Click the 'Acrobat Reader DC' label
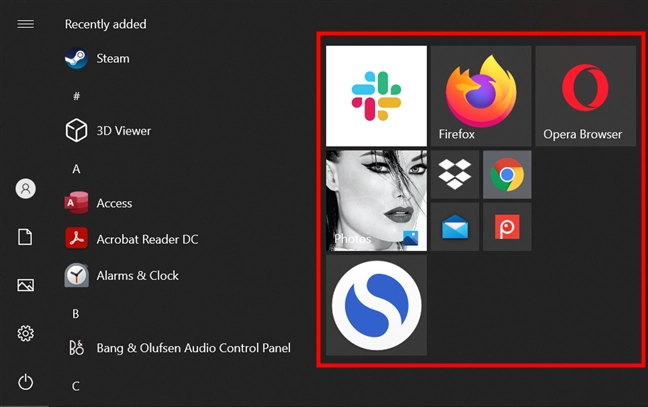The width and height of the screenshot is (648, 407). tap(147, 239)
